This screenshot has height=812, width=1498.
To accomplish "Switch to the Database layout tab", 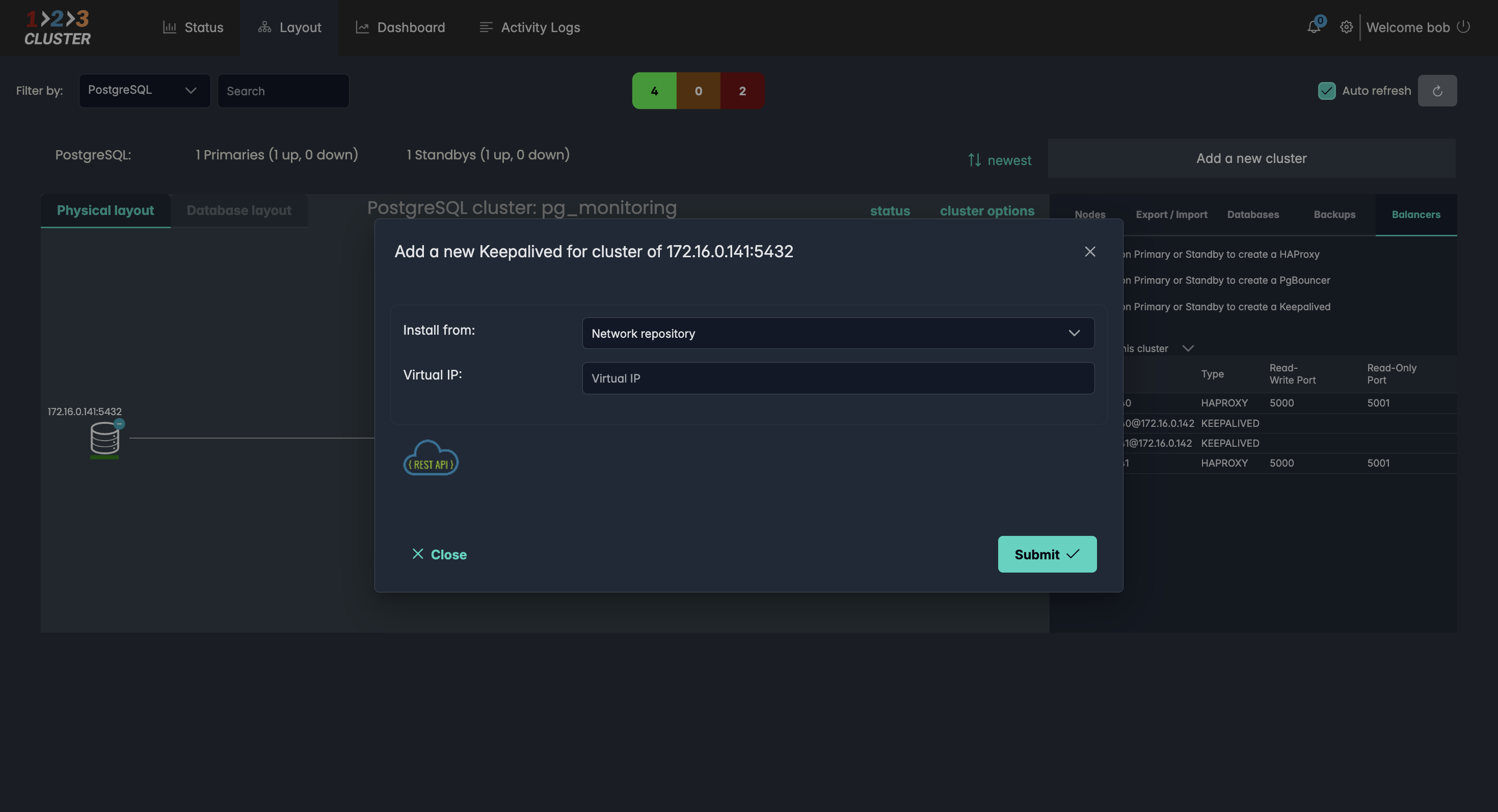I will [x=238, y=210].
